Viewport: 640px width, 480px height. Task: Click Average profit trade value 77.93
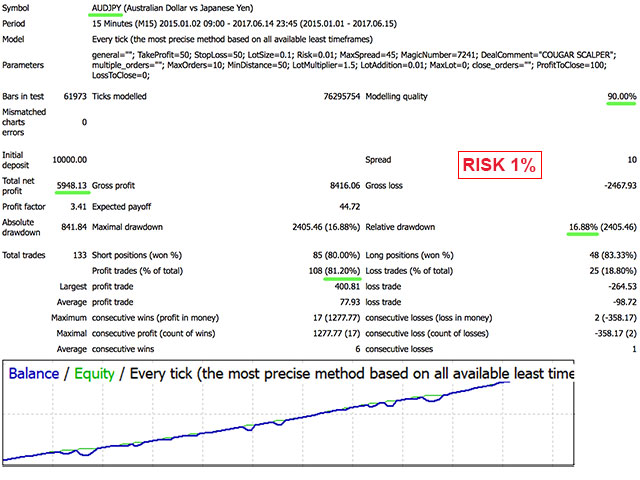click(x=350, y=302)
